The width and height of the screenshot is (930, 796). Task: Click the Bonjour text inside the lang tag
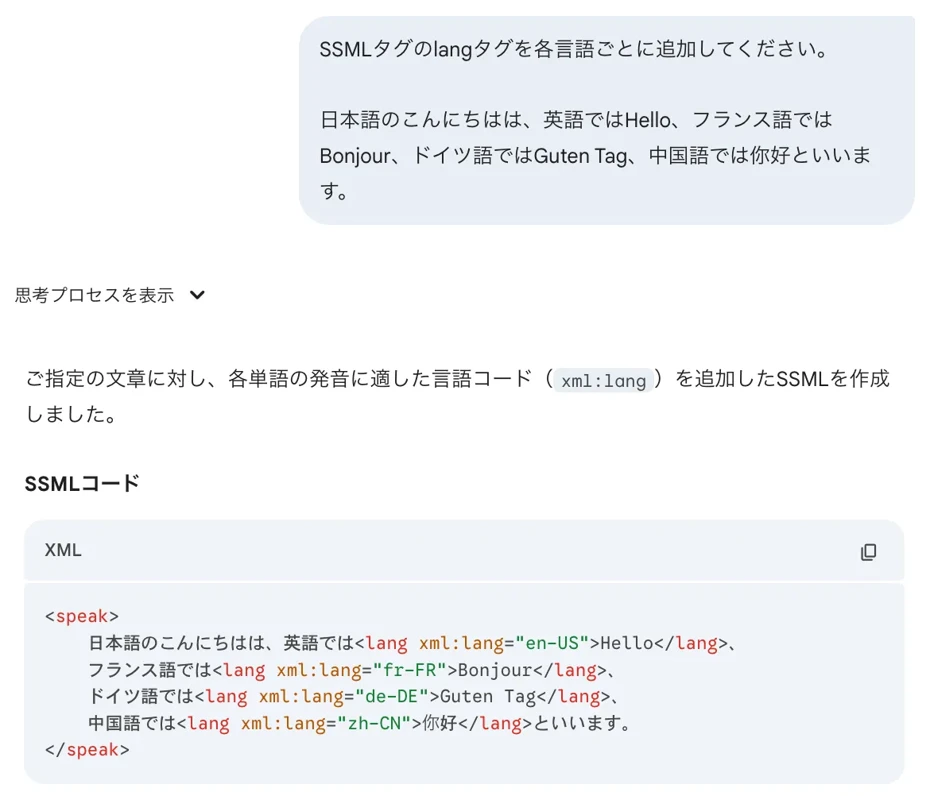click(x=499, y=670)
